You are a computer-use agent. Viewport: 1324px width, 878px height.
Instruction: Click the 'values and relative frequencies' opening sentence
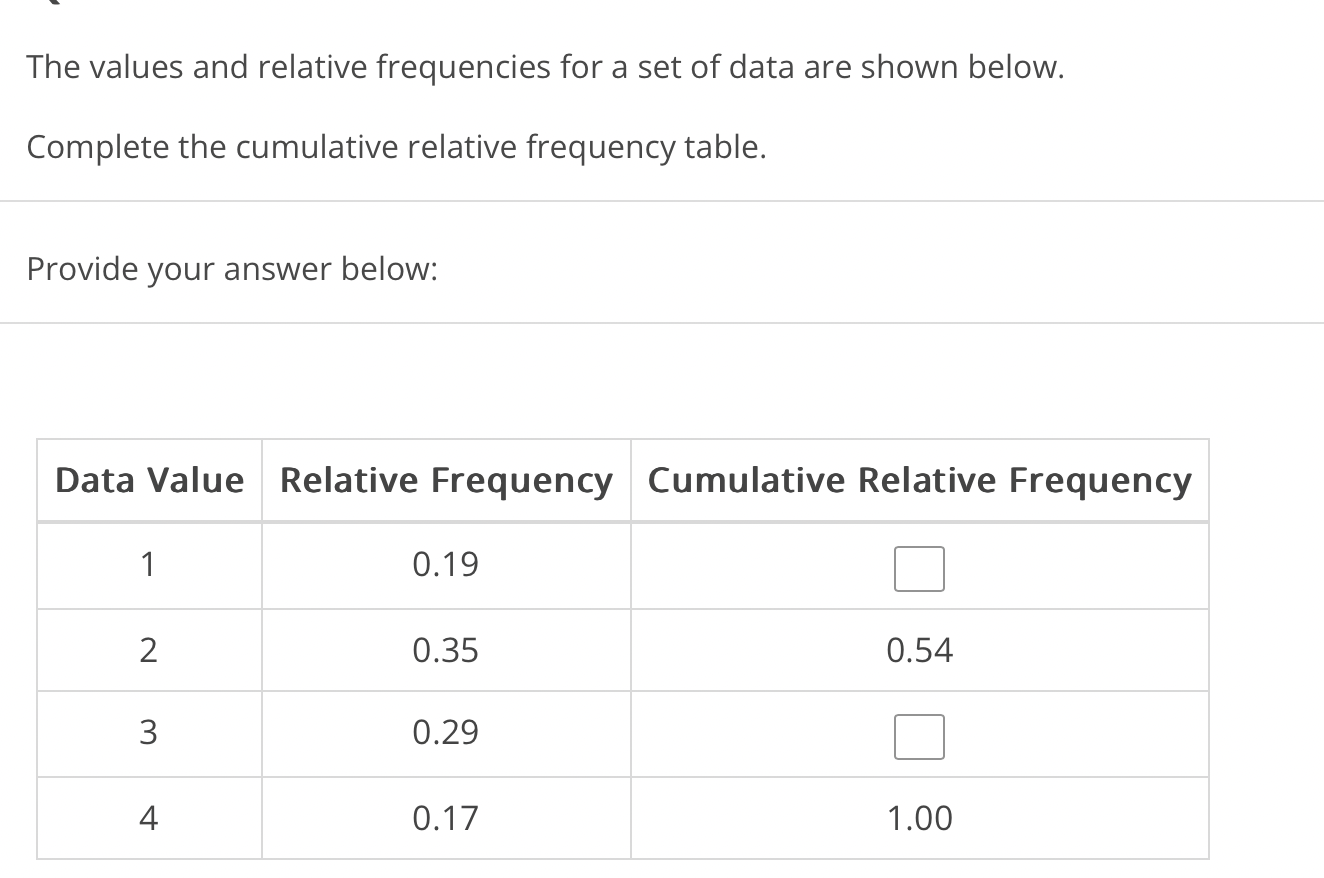click(545, 68)
